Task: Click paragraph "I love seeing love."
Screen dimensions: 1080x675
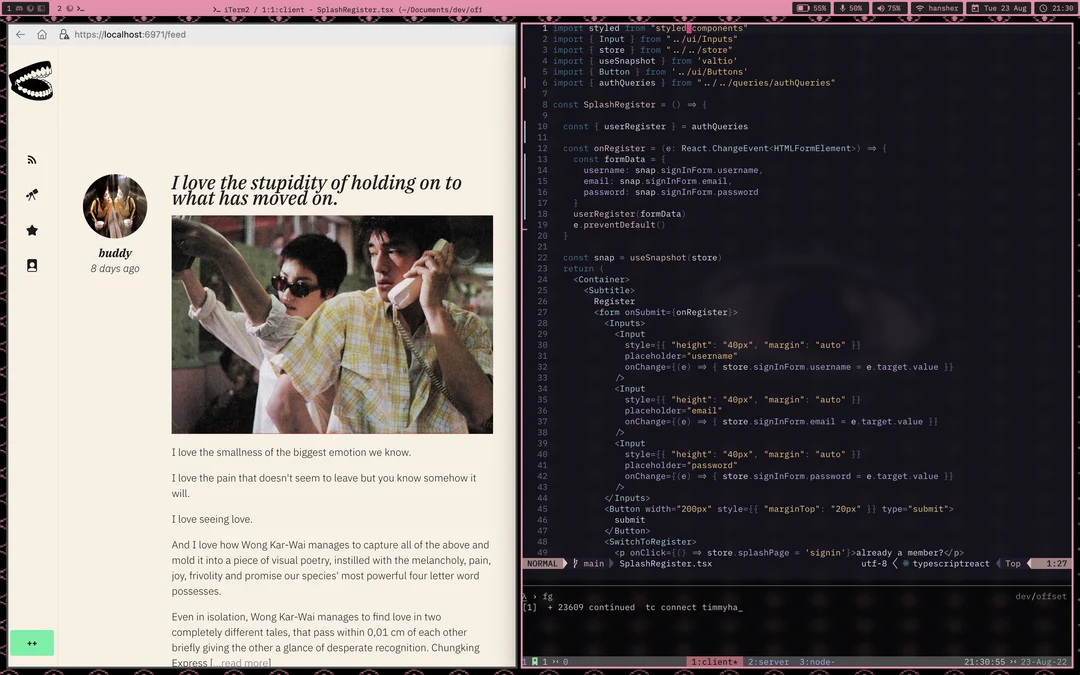Action: (x=212, y=519)
